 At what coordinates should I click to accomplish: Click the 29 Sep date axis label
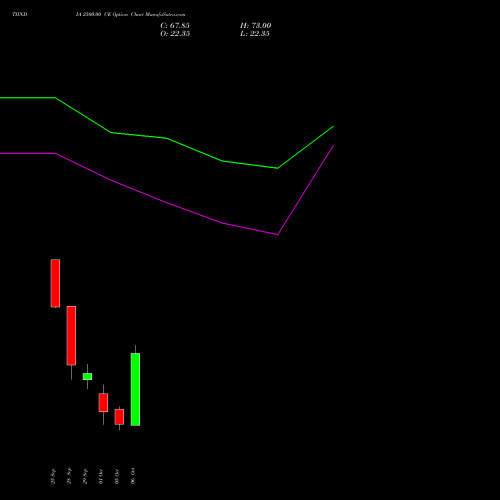(85, 476)
